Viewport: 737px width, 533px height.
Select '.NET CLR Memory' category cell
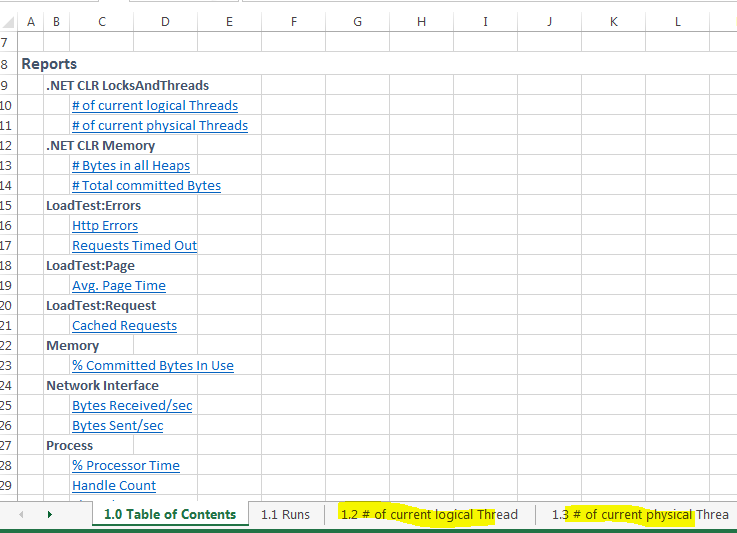(100, 146)
